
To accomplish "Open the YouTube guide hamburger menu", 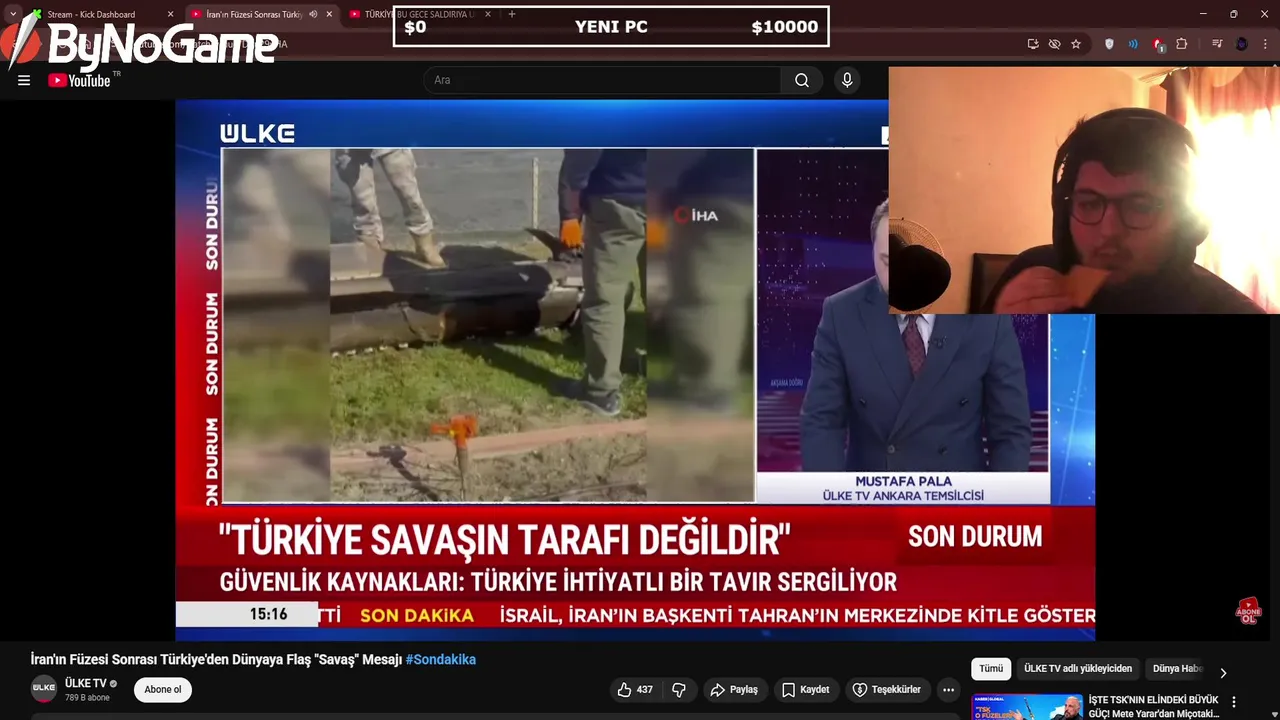I will (x=24, y=80).
